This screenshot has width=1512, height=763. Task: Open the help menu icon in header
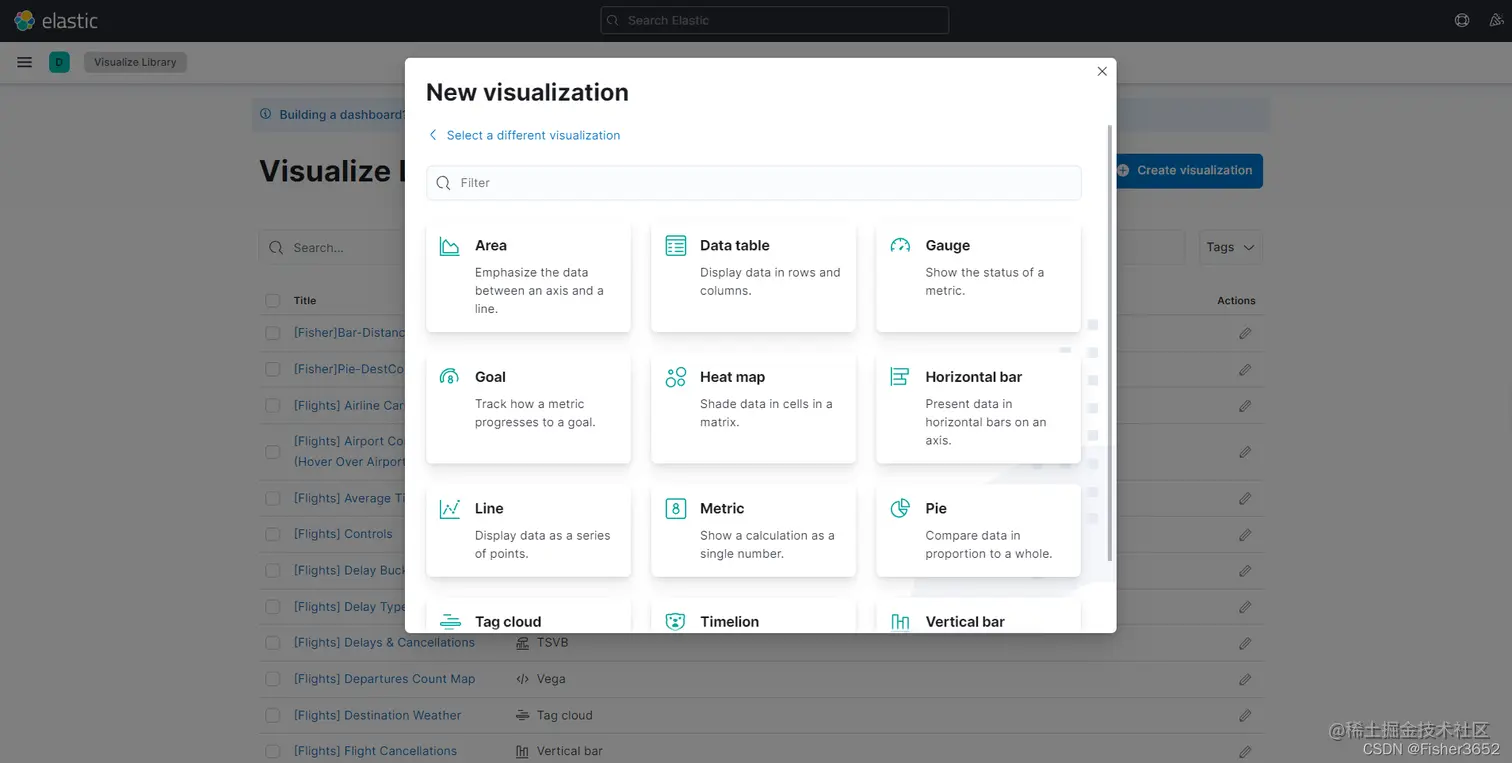[1462, 20]
